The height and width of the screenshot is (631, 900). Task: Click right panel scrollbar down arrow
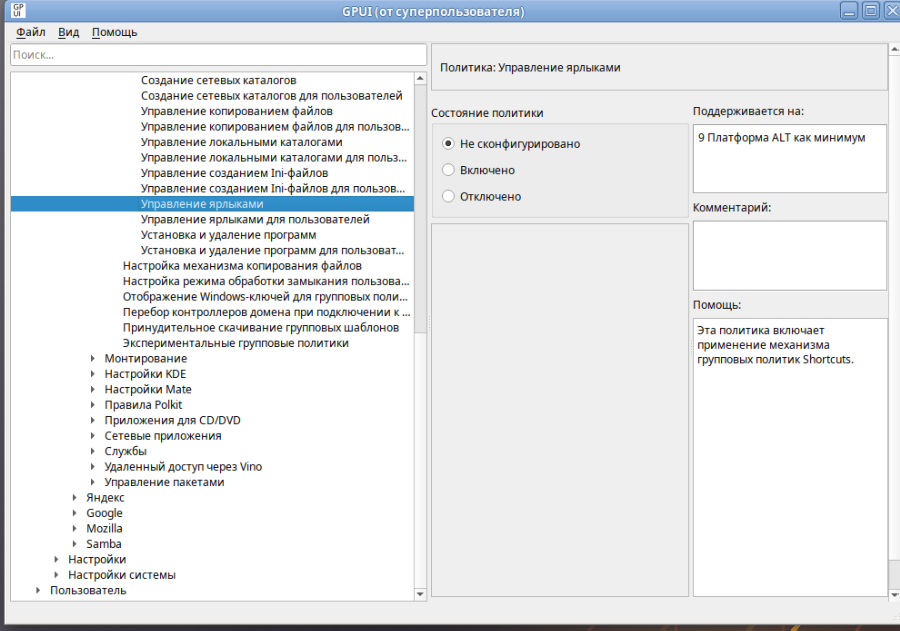(x=894, y=595)
